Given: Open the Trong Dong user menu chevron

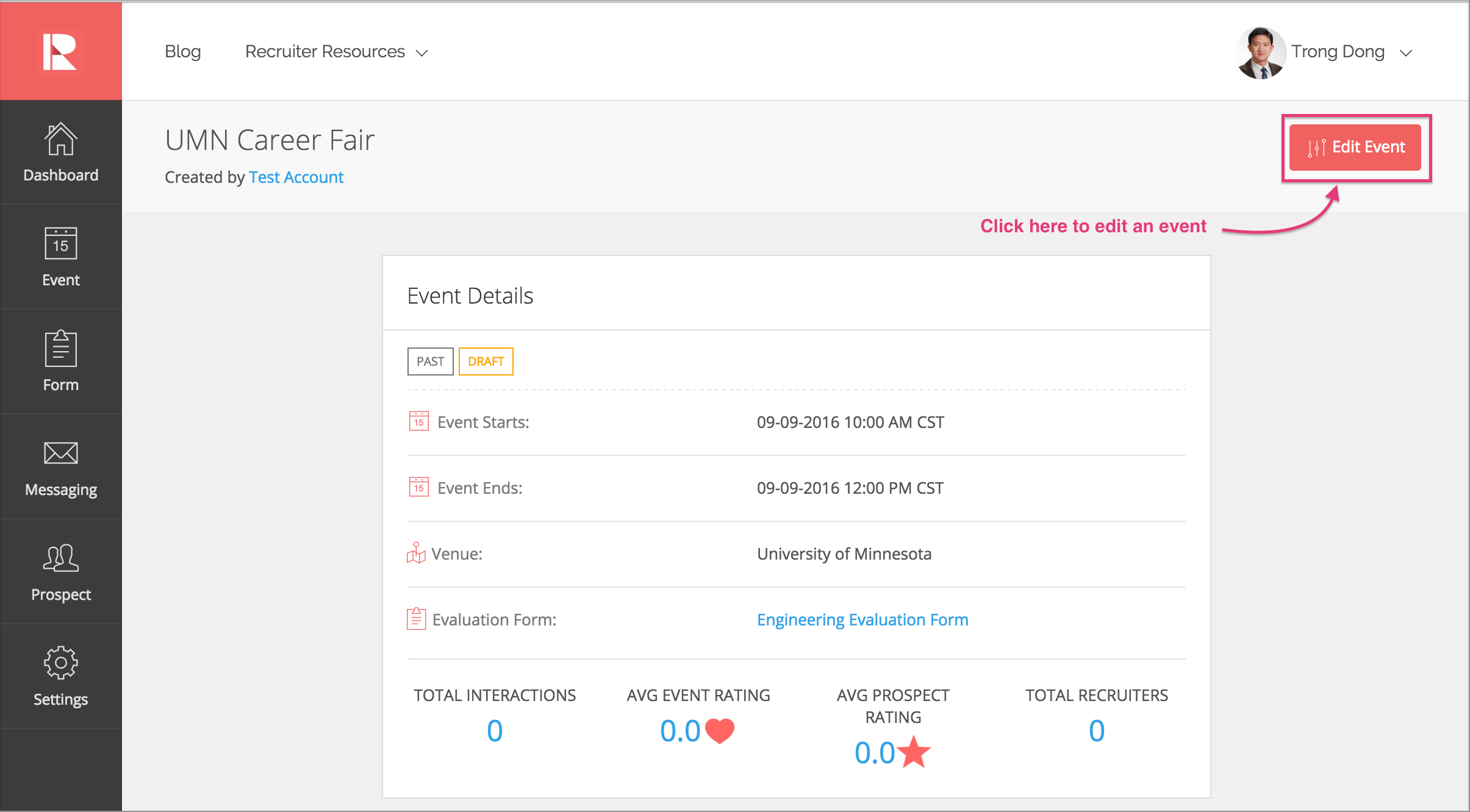Looking at the screenshot, I should tap(1406, 53).
